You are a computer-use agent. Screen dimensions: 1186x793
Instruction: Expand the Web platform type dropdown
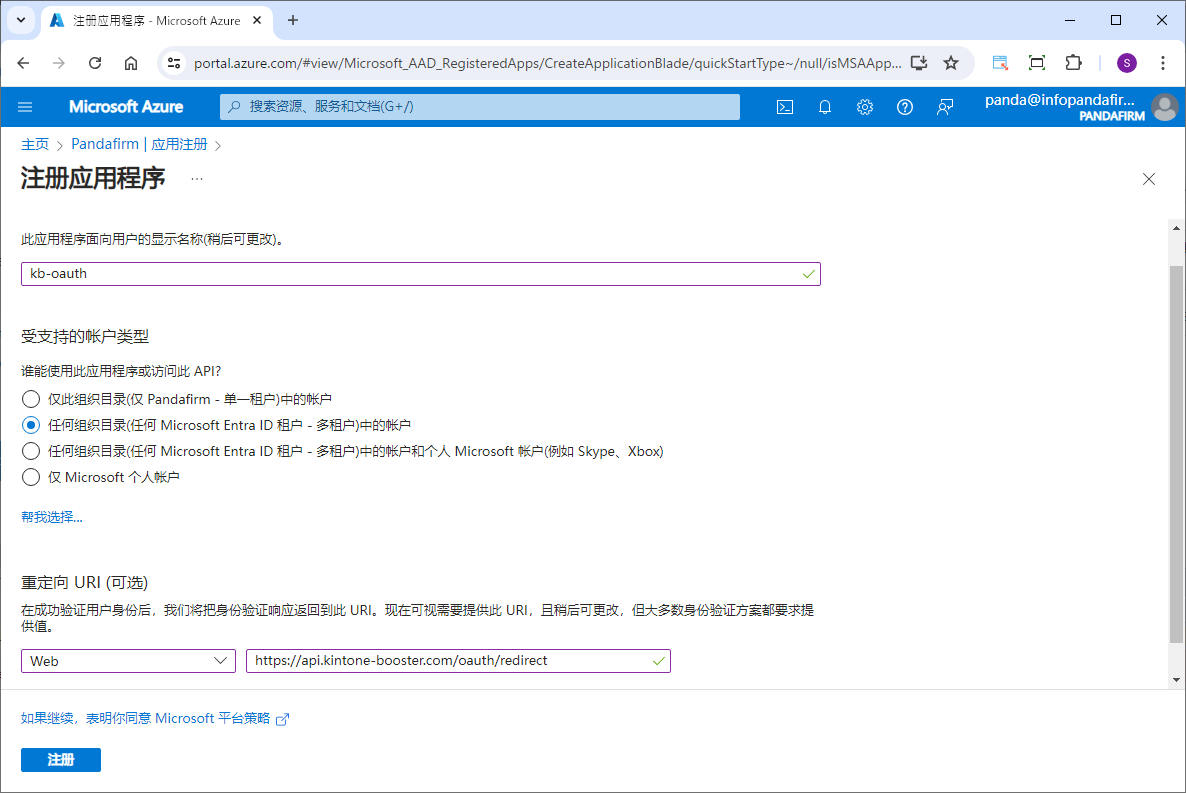click(128, 661)
